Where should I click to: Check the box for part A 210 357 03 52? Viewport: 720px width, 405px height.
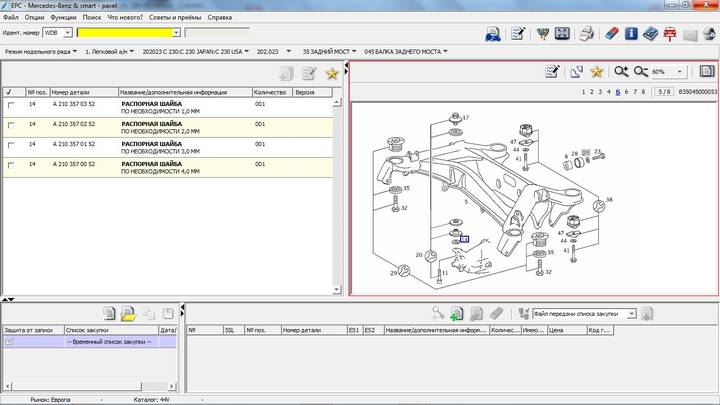(x=10, y=105)
